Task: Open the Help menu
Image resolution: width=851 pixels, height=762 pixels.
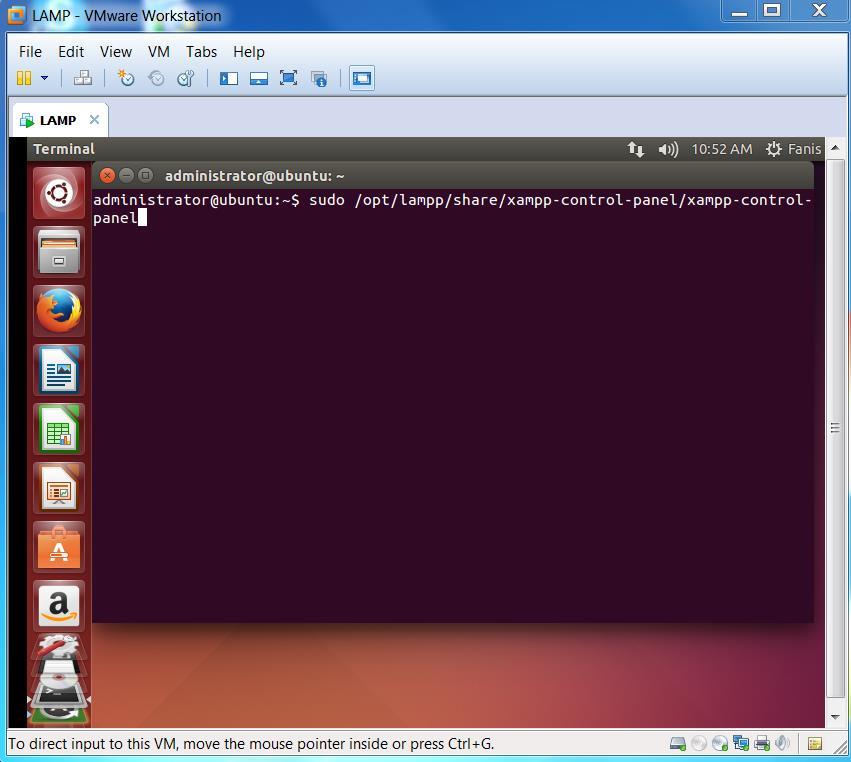Action: 249,52
